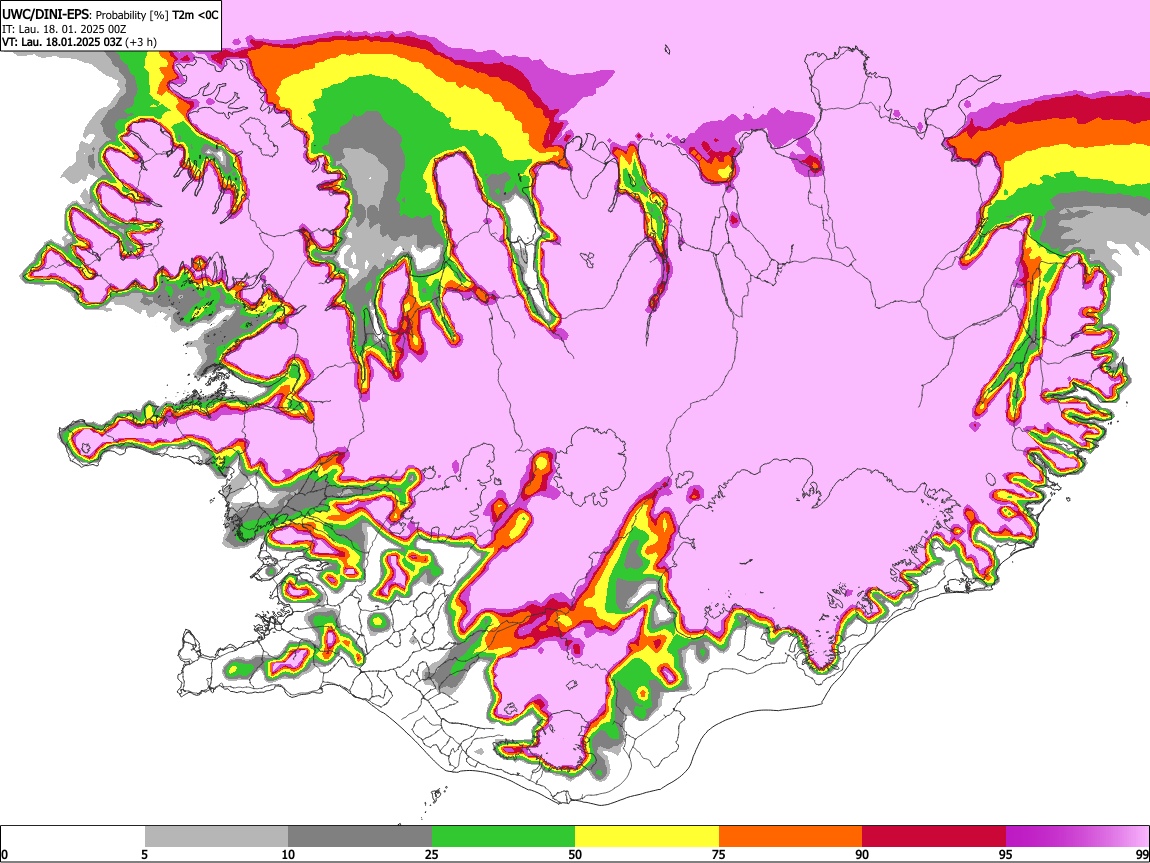This screenshot has width=1150, height=863.
Task: Click the legend label '25'
Action: (432, 854)
